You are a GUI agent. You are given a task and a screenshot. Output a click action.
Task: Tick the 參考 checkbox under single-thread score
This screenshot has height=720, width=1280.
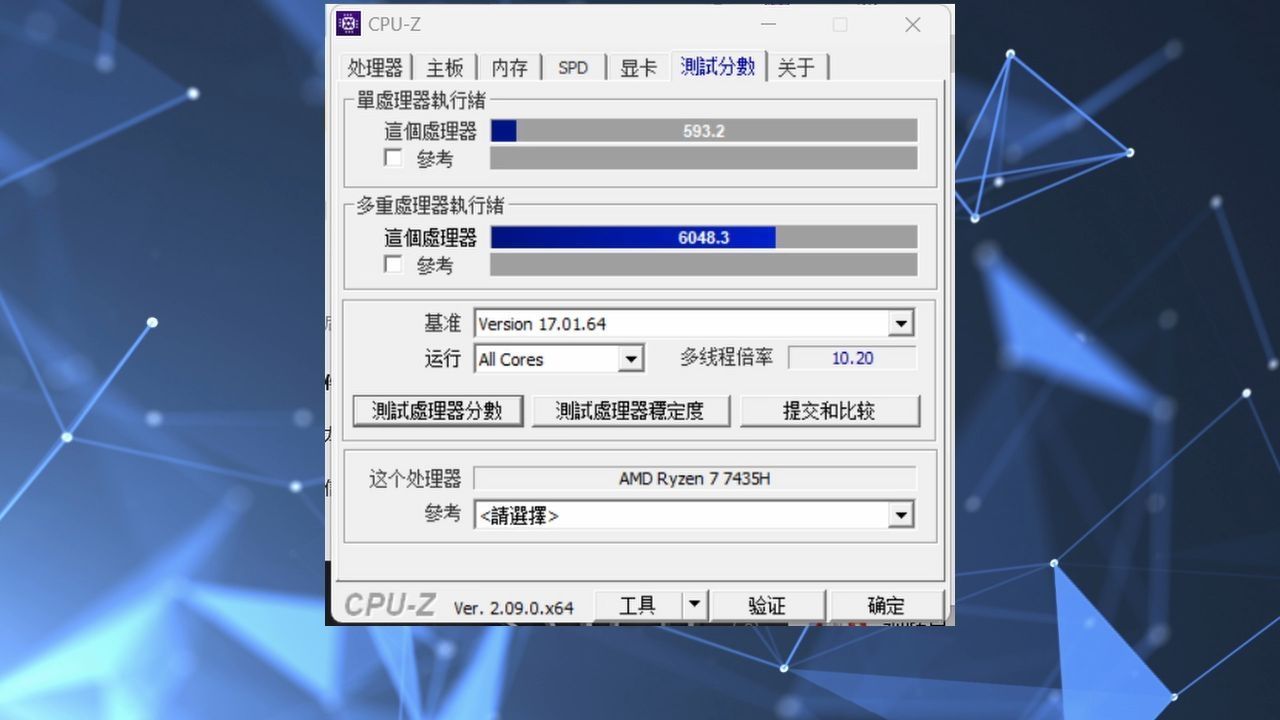394,158
